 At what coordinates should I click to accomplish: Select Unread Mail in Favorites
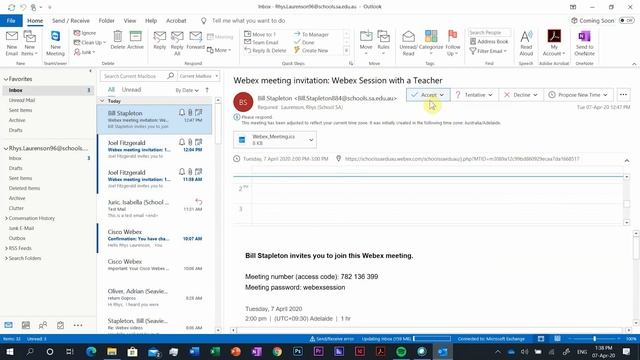[x=22, y=100]
